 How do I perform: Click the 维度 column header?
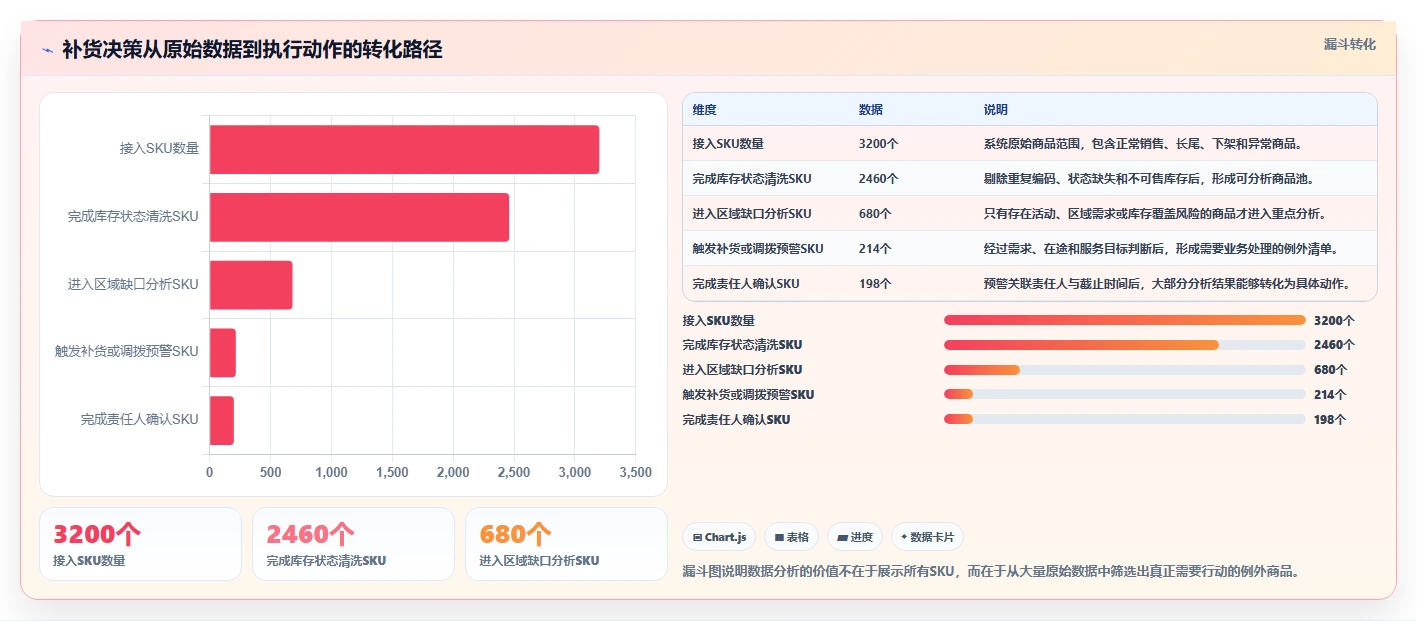point(704,110)
